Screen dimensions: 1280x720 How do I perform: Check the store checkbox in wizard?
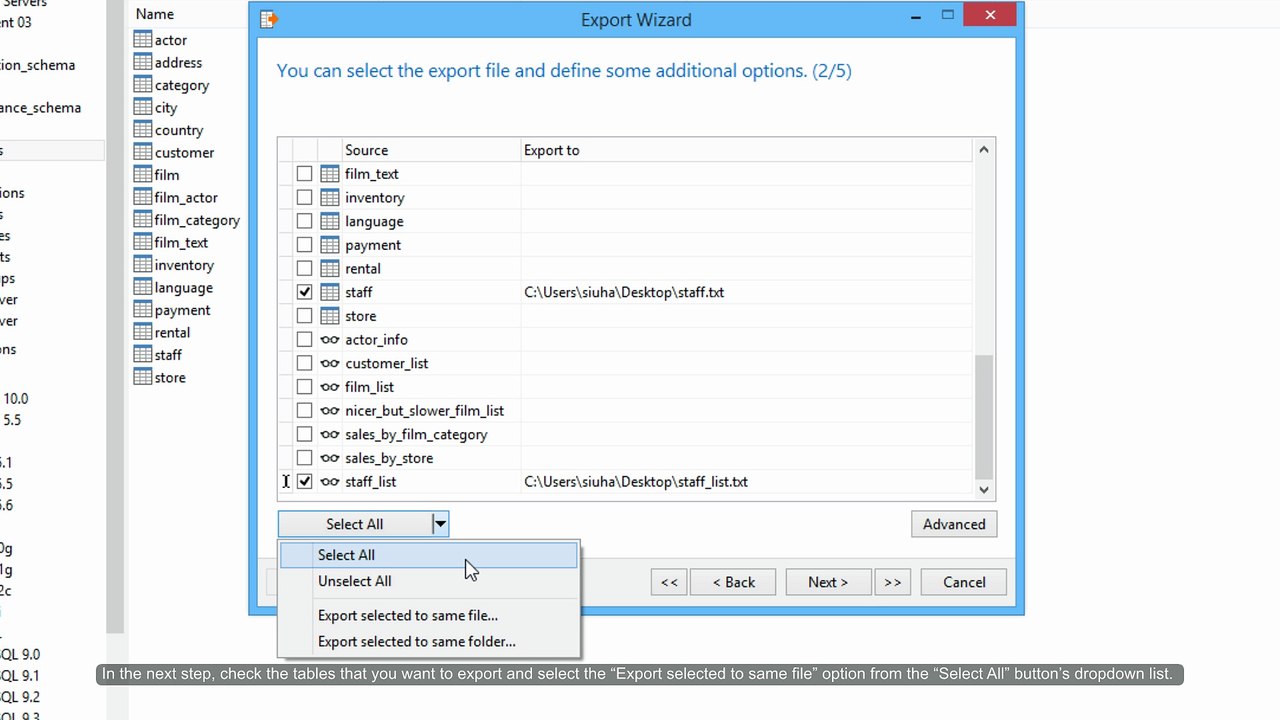coord(305,316)
